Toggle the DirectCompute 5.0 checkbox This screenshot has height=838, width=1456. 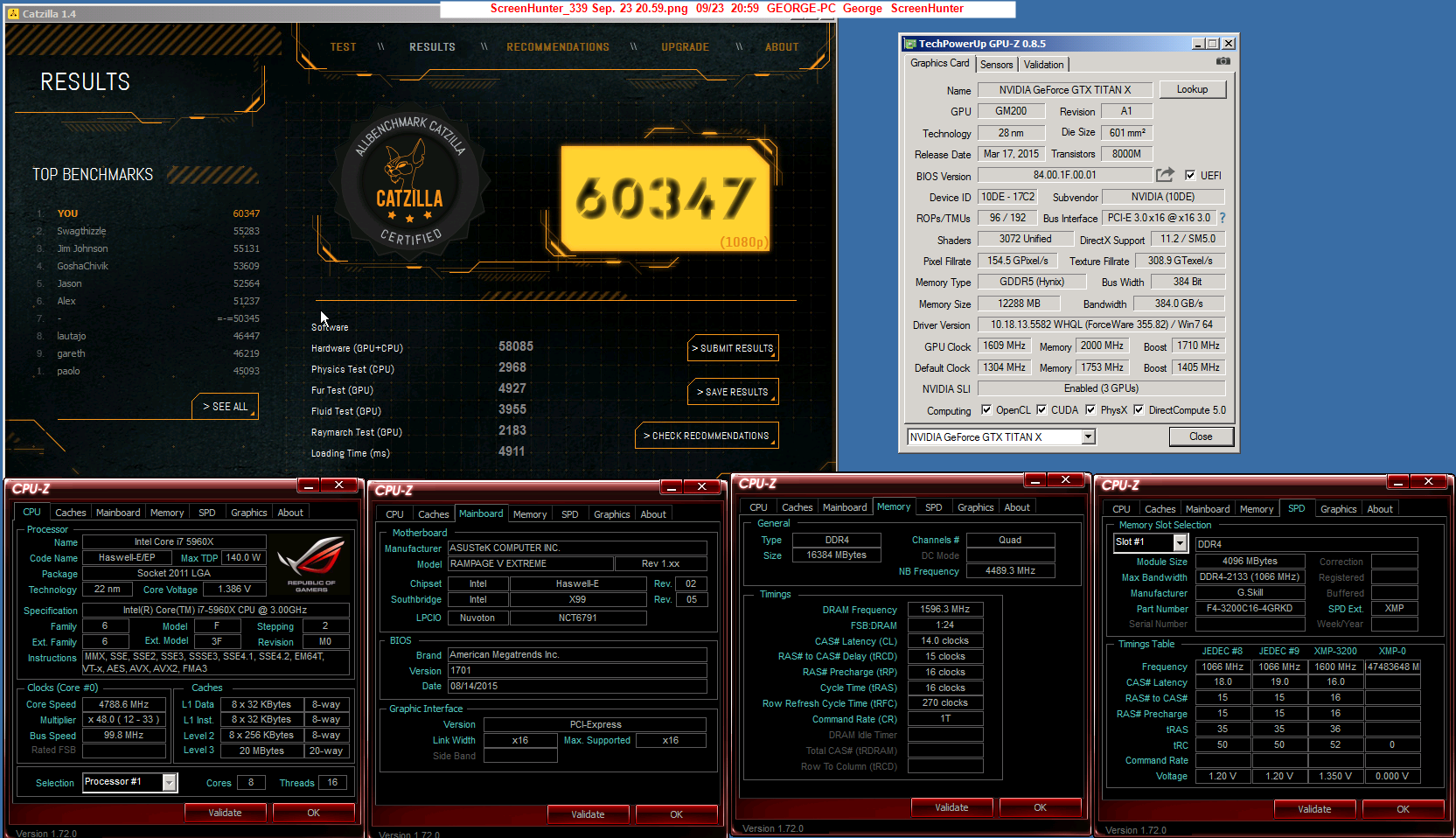click(1139, 409)
